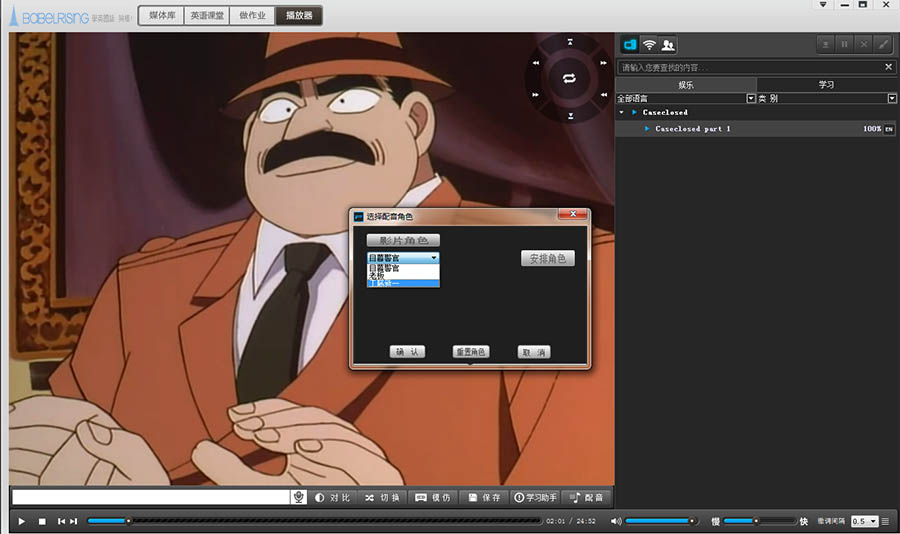The image size is (900, 534).
Task: Open the 0.5 interval dropdown
Action: coord(864,521)
